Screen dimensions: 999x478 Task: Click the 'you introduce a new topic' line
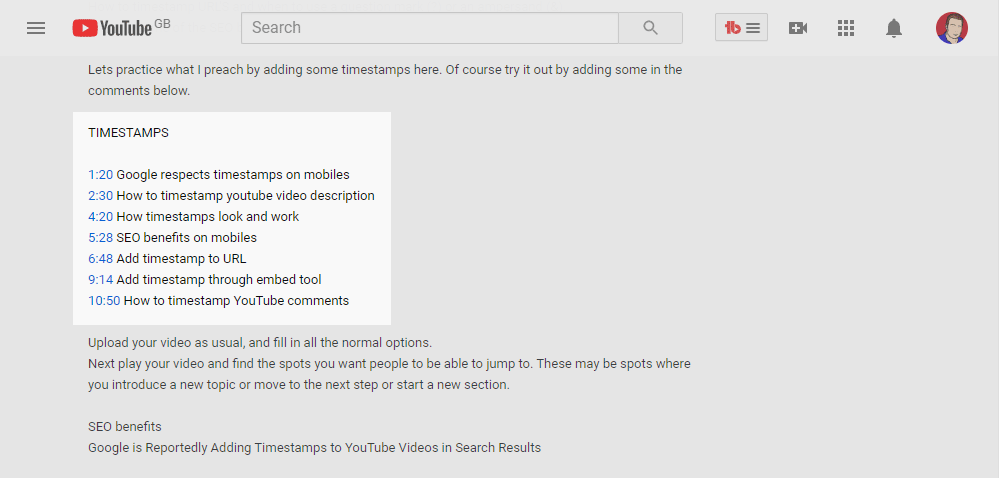point(299,385)
